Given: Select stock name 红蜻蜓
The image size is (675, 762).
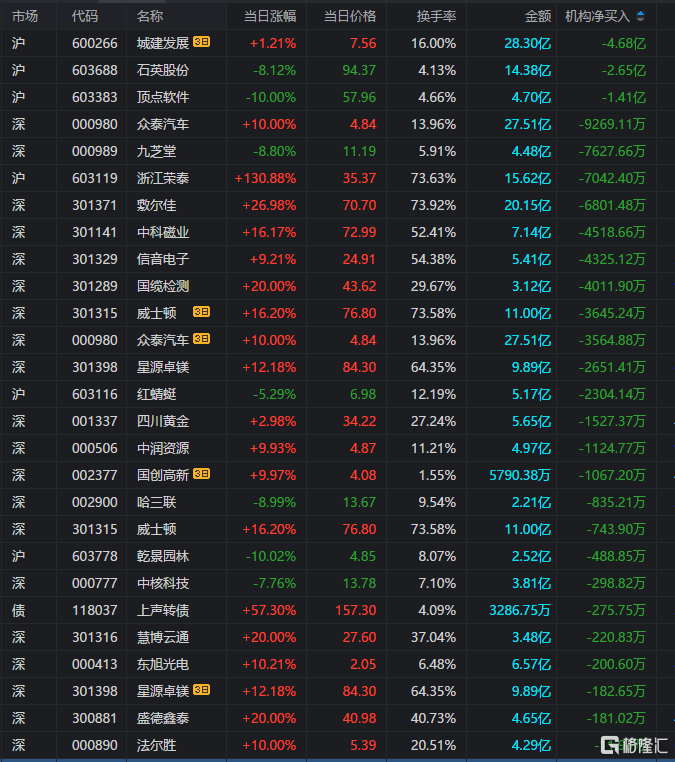Looking at the screenshot, I should [156, 394].
